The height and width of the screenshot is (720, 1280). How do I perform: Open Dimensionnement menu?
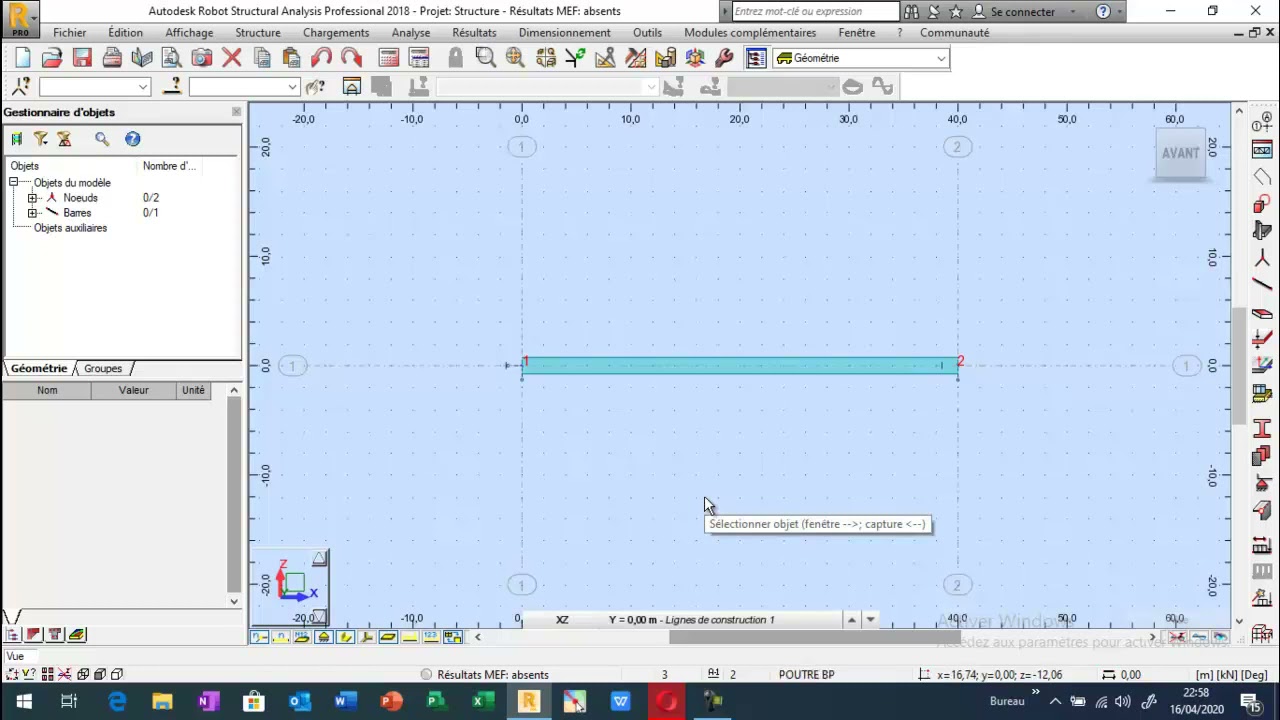[564, 32]
